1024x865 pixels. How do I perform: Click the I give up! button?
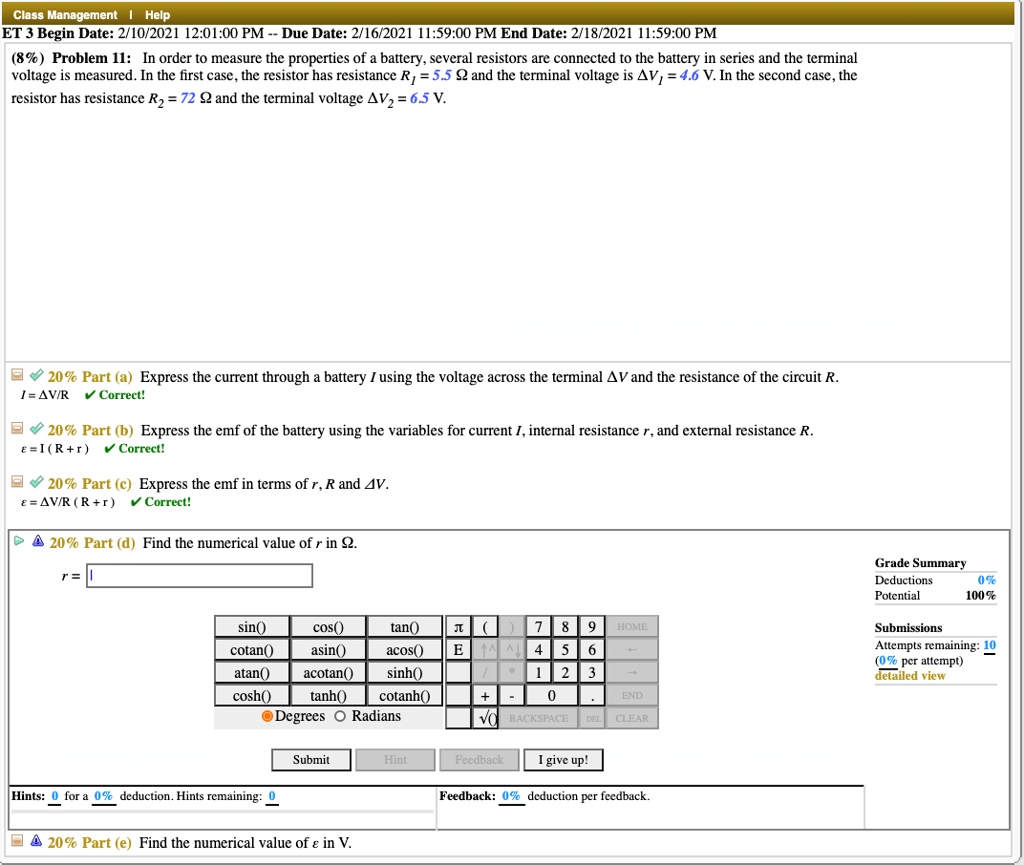click(x=563, y=760)
